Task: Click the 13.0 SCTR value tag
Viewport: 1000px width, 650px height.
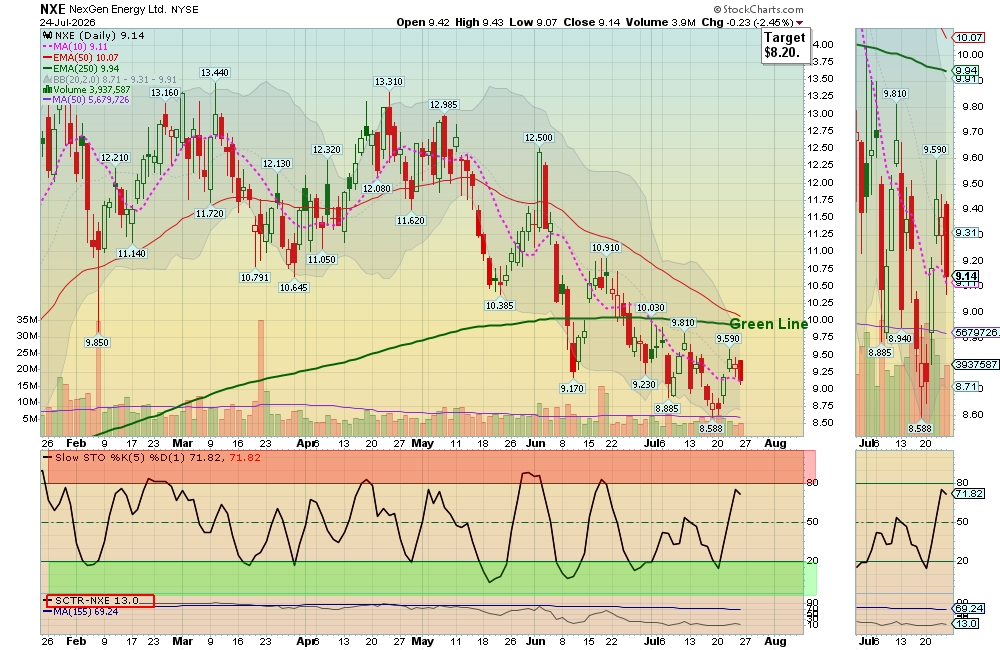Action: 966,623
